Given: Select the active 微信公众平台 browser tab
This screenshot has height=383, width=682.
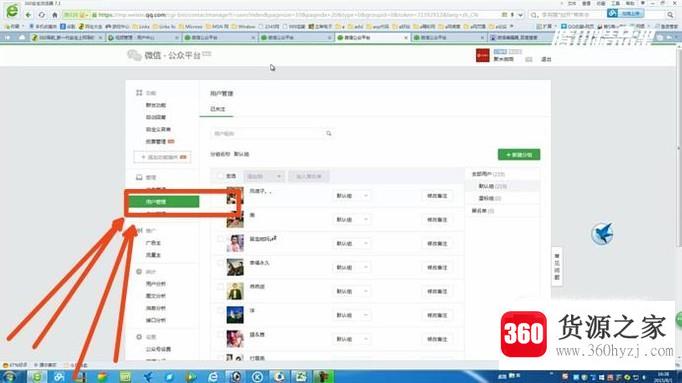Looking at the screenshot, I should tap(373, 38).
